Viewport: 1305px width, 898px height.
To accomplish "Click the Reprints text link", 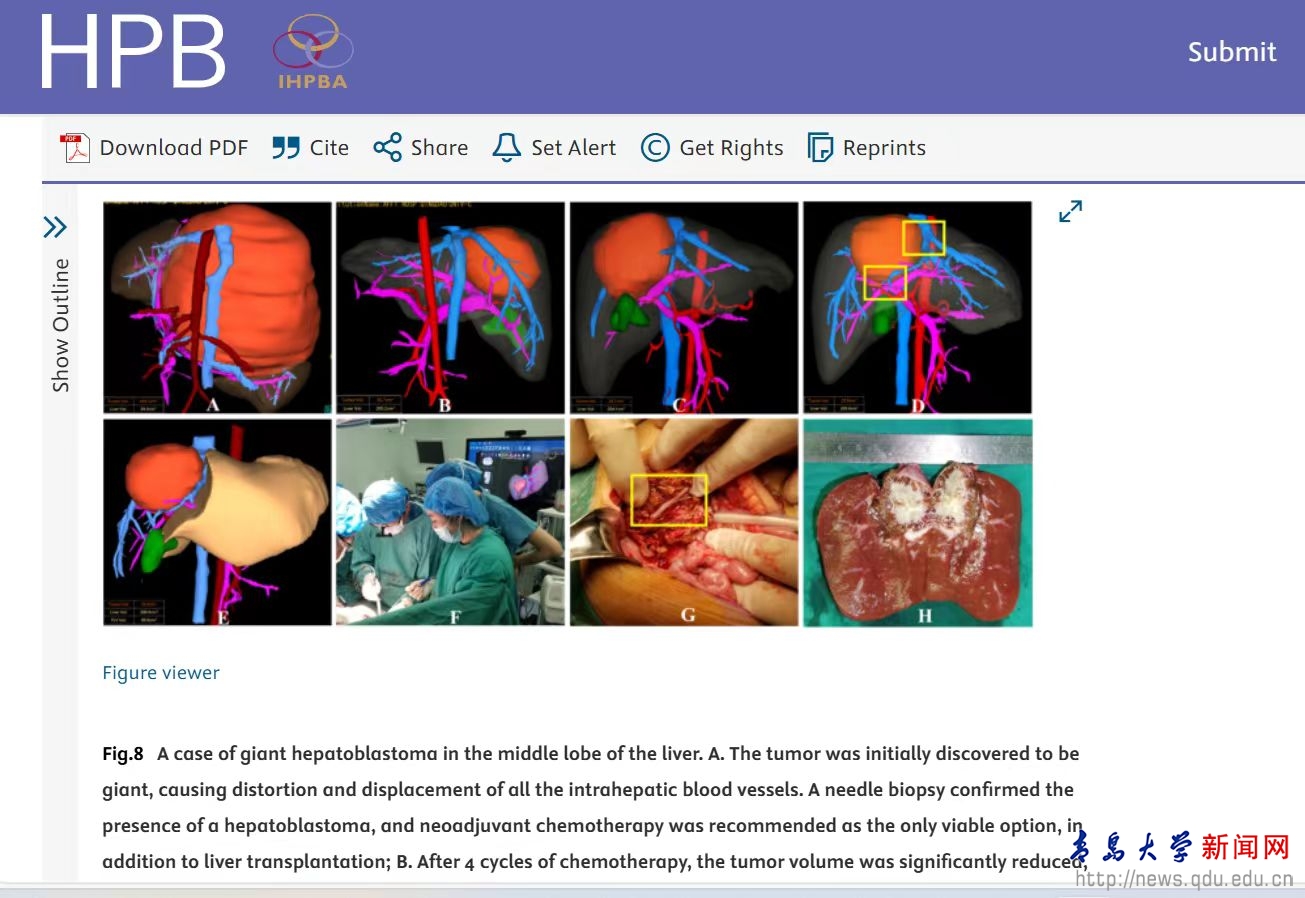I will point(884,148).
